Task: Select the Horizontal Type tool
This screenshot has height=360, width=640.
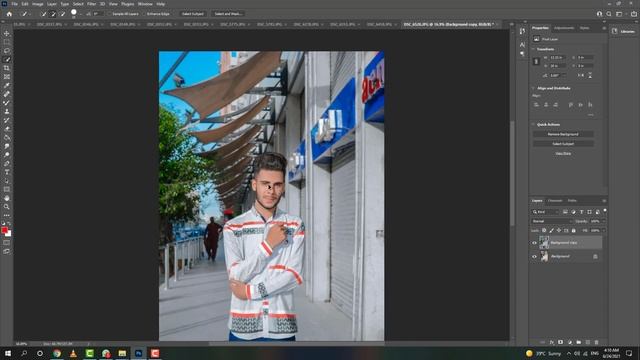Action: [x=7, y=172]
